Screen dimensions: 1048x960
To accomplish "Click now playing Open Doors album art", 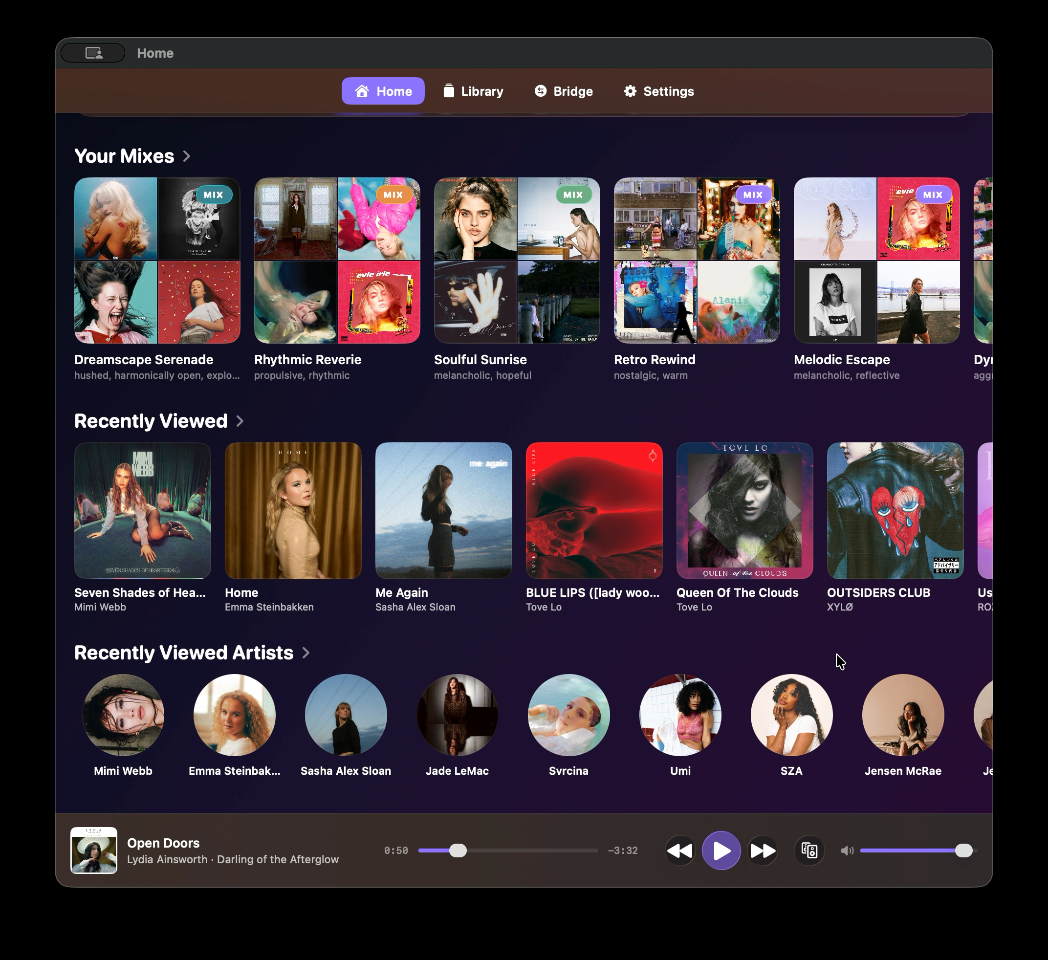I will coord(94,850).
